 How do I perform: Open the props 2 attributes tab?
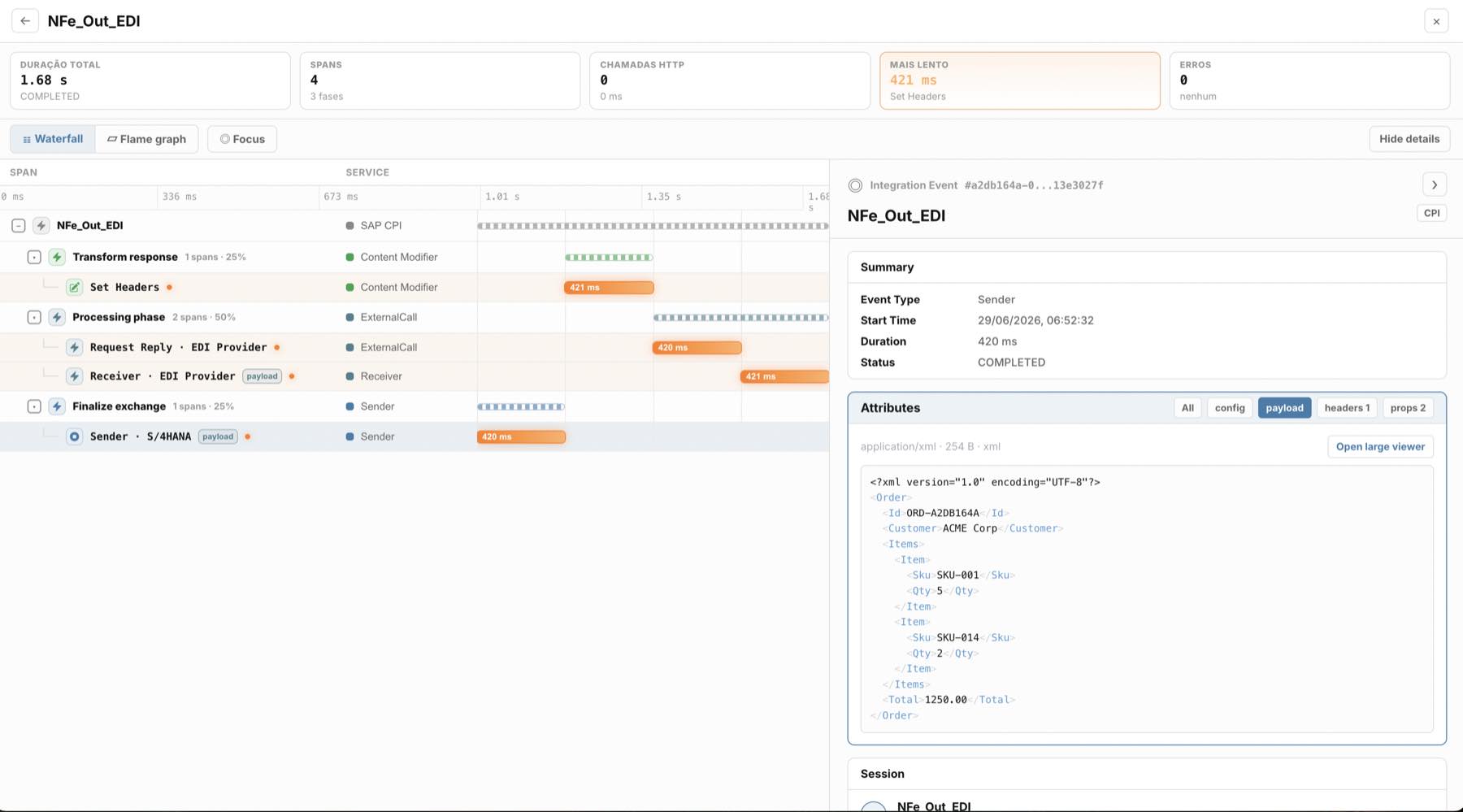pyautogui.click(x=1408, y=408)
